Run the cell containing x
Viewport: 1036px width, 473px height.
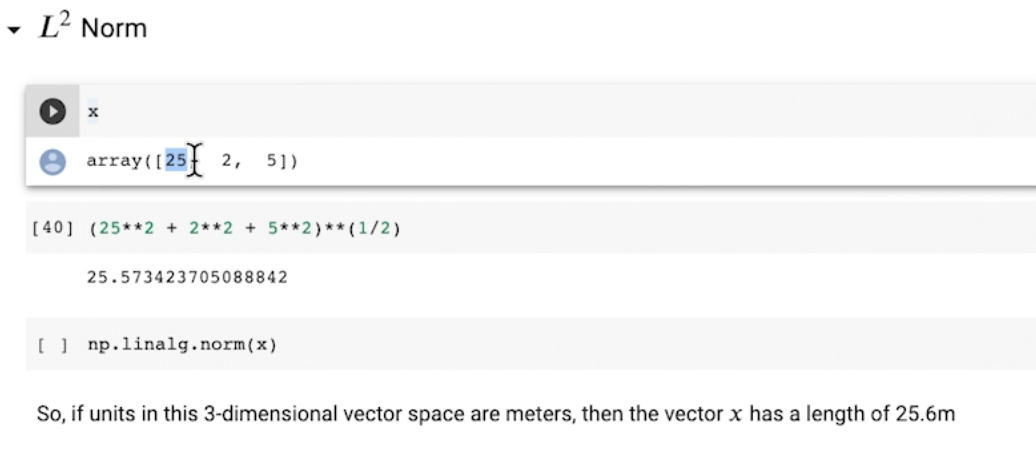click(53, 112)
